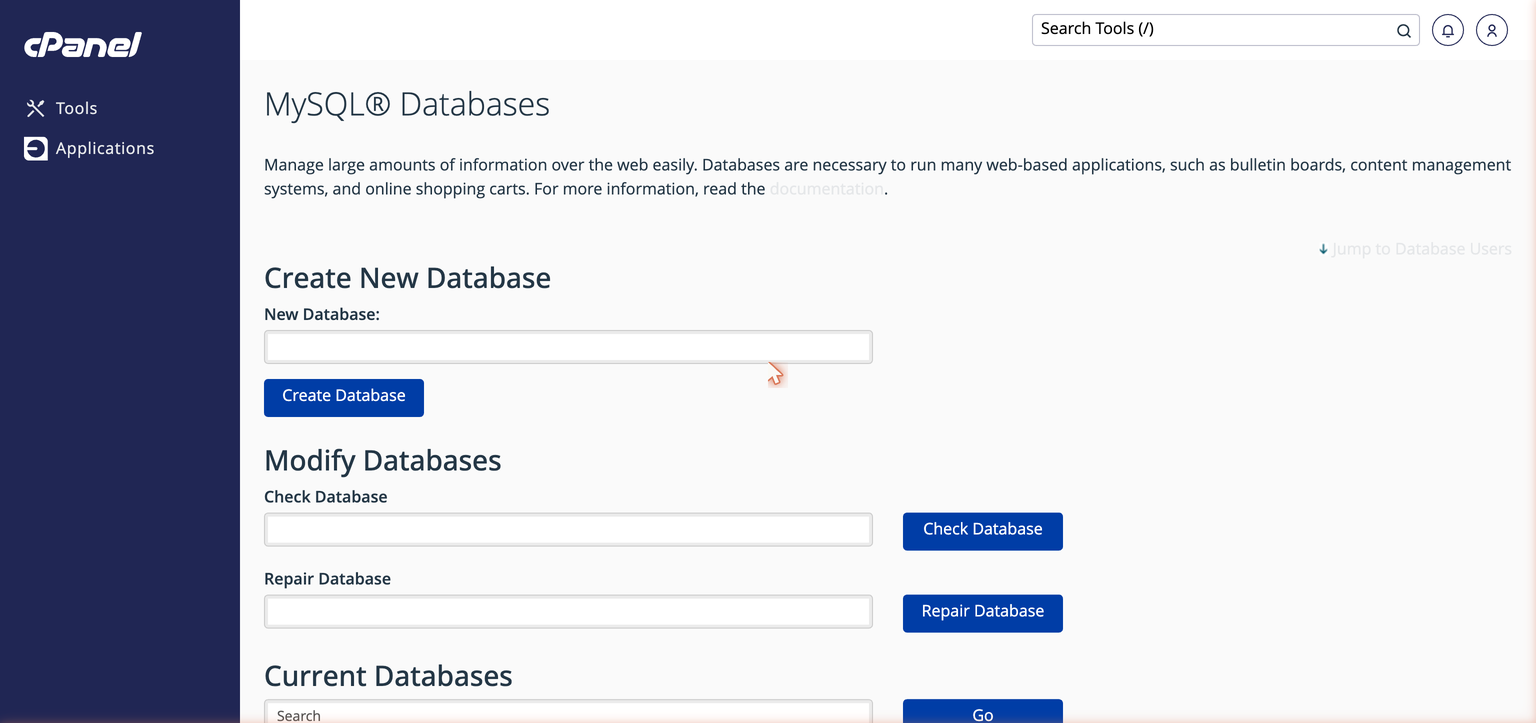Open the notifications bell icon
Screen dimensions: 1536x723
pos(1448,30)
